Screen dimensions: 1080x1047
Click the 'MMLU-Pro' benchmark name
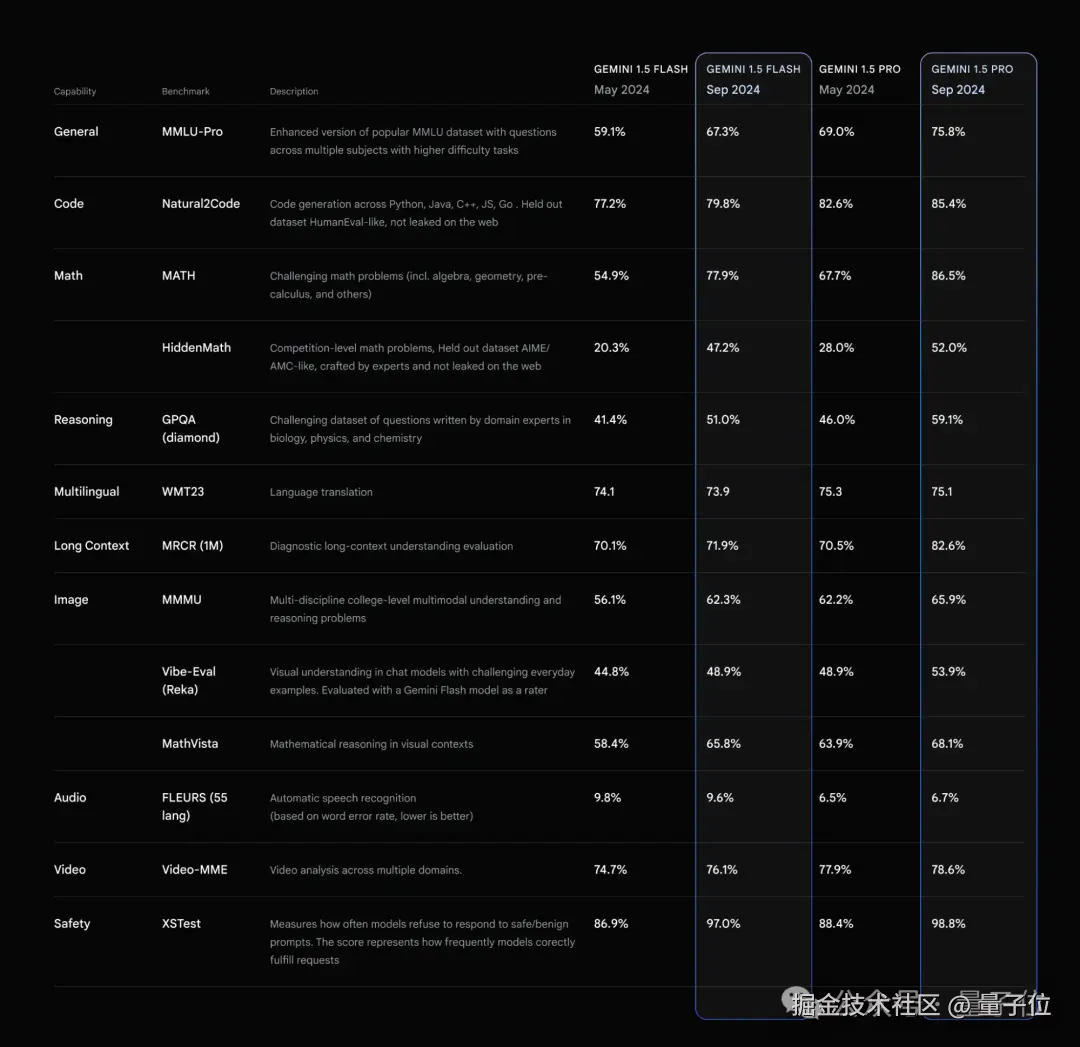[192, 132]
